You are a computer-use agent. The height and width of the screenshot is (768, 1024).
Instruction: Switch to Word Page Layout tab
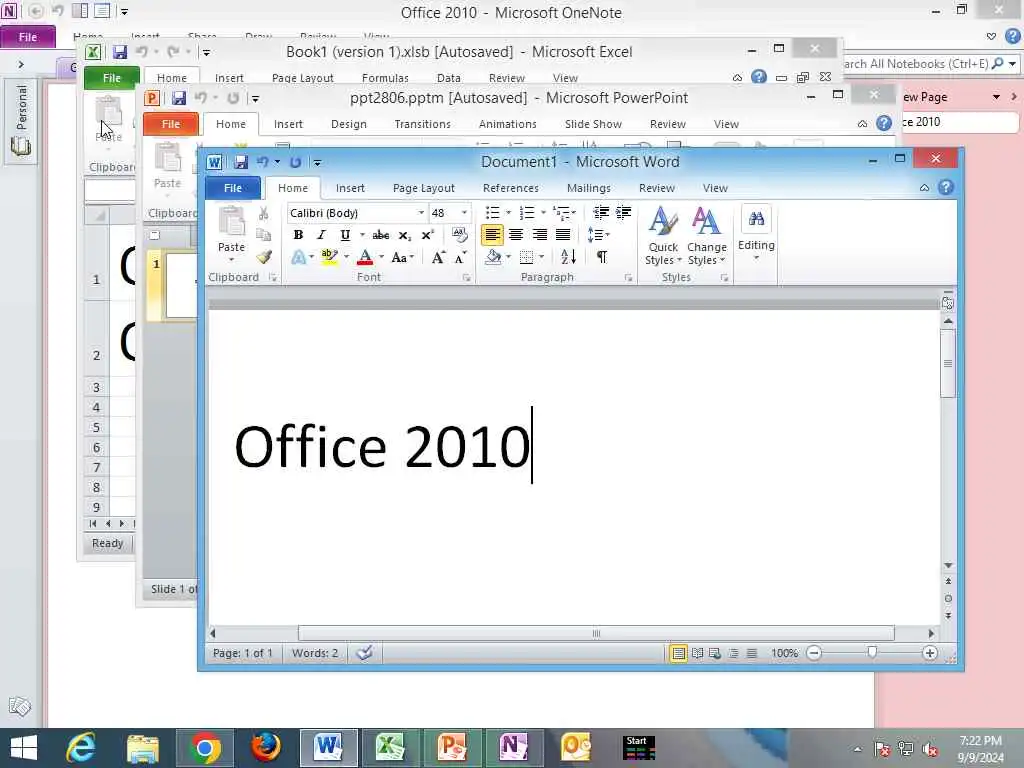click(423, 188)
